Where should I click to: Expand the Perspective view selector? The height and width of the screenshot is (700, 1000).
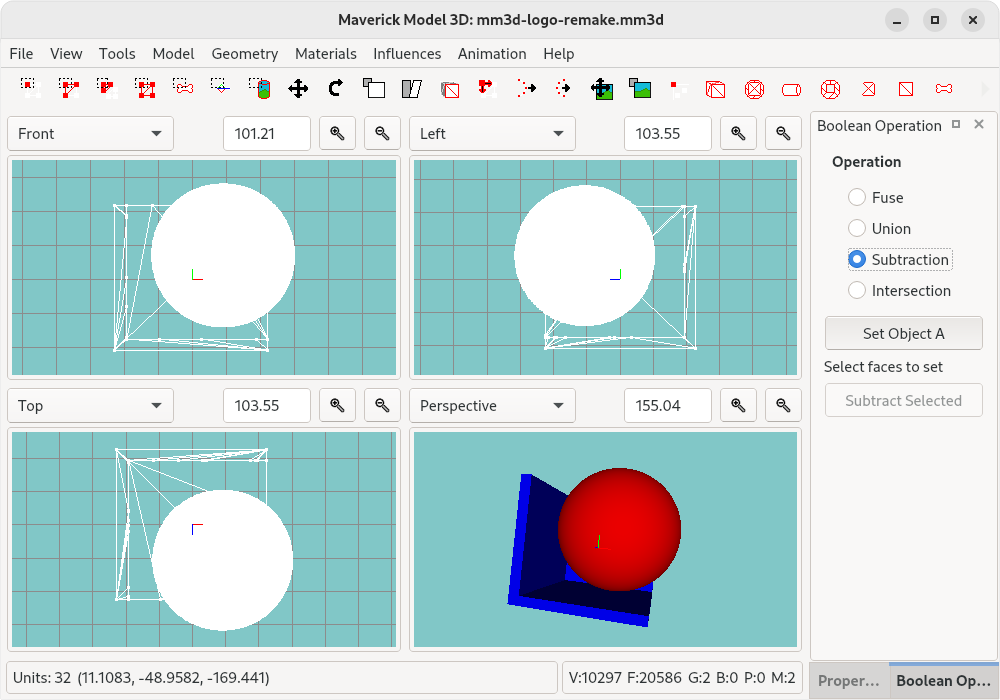click(492, 406)
